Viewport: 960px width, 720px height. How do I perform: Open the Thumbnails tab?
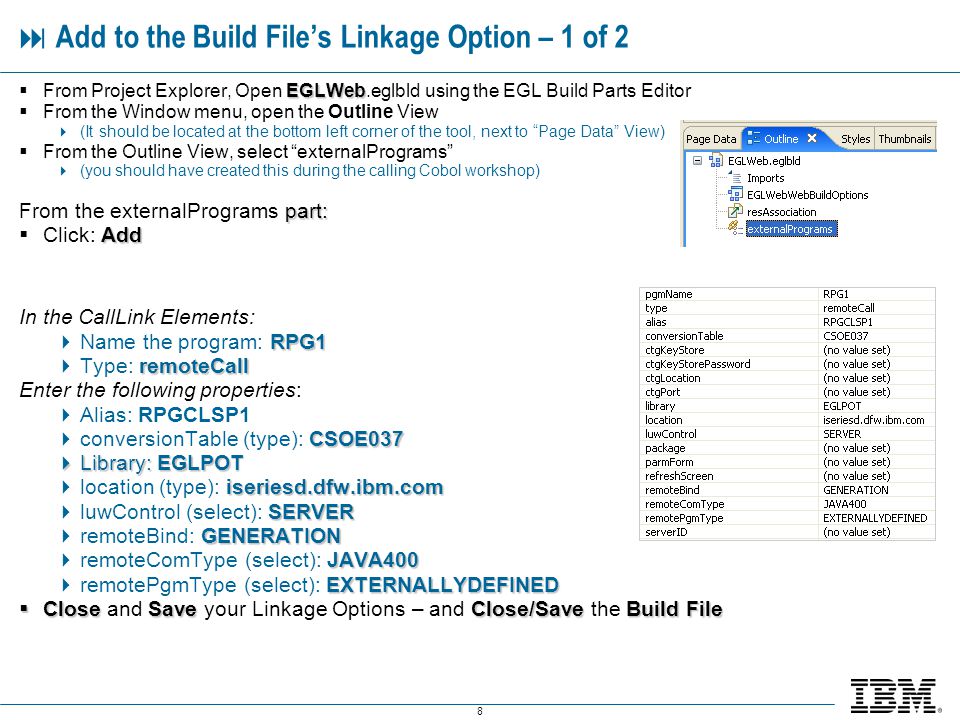tap(904, 139)
